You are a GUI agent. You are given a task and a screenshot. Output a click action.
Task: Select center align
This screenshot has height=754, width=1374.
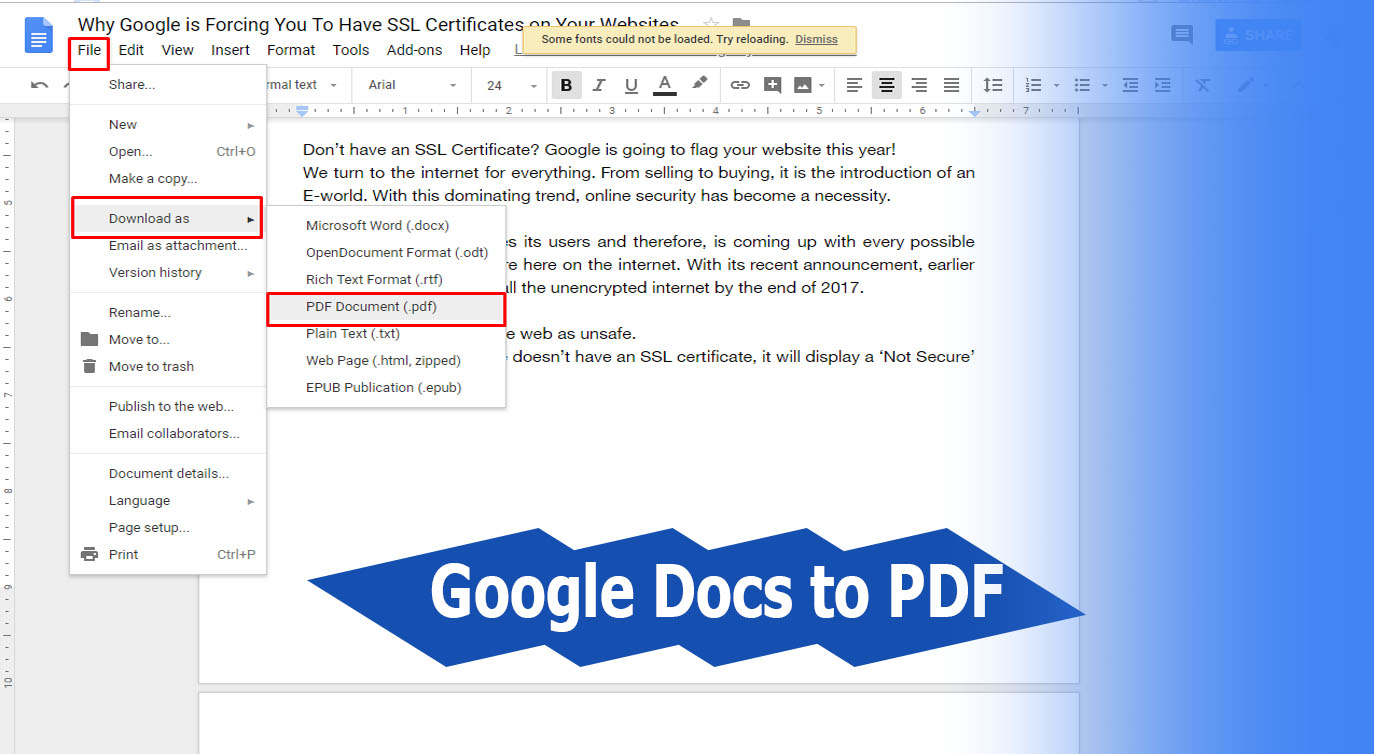[886, 85]
